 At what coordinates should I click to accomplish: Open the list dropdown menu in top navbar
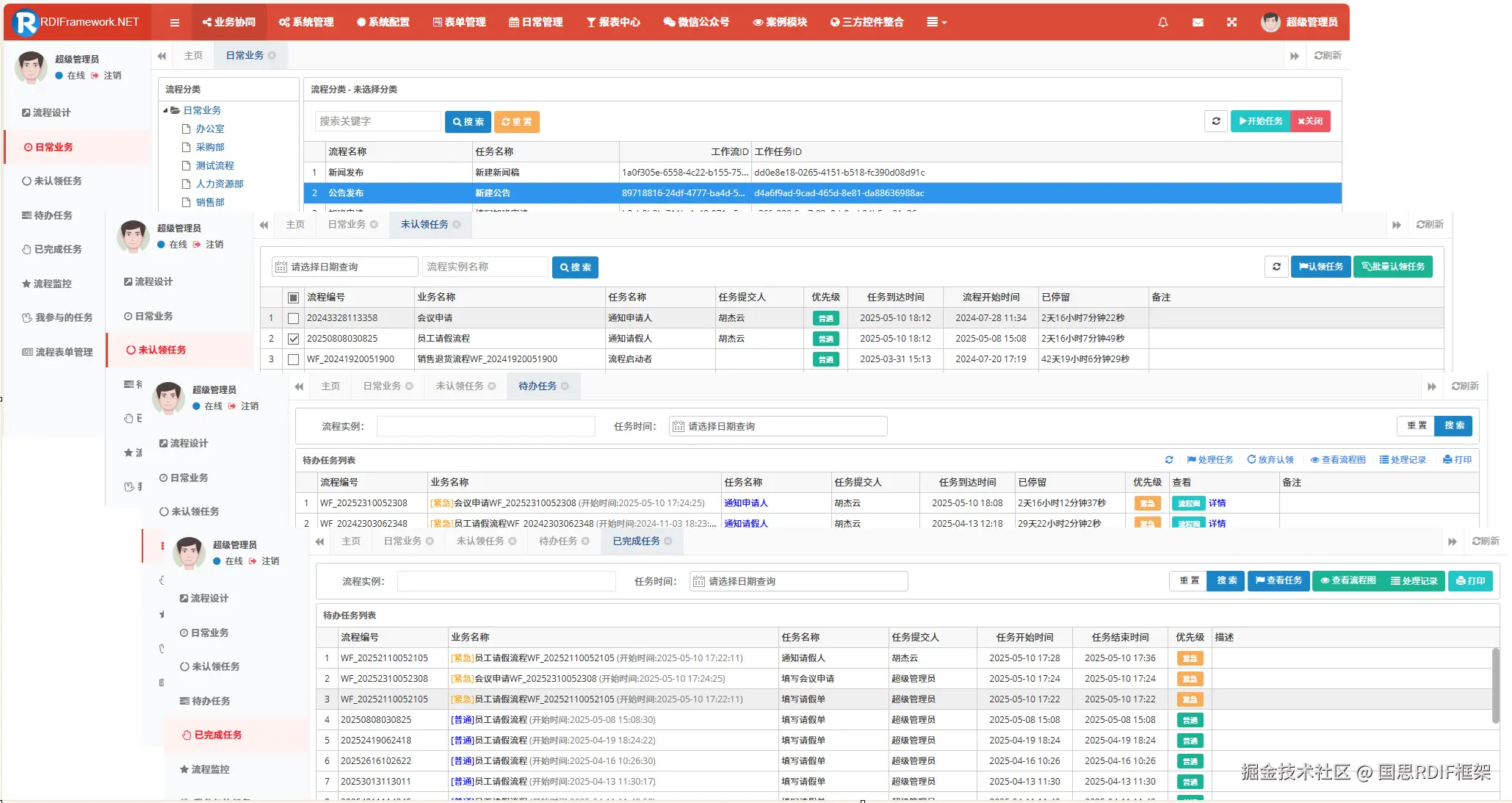pos(936,22)
